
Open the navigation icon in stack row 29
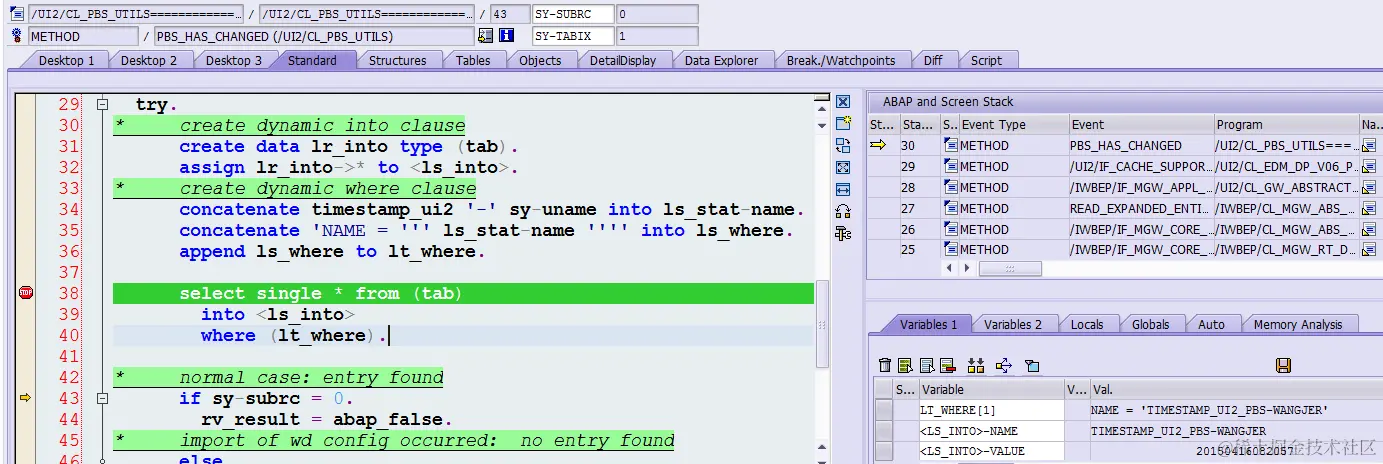click(x=1369, y=167)
